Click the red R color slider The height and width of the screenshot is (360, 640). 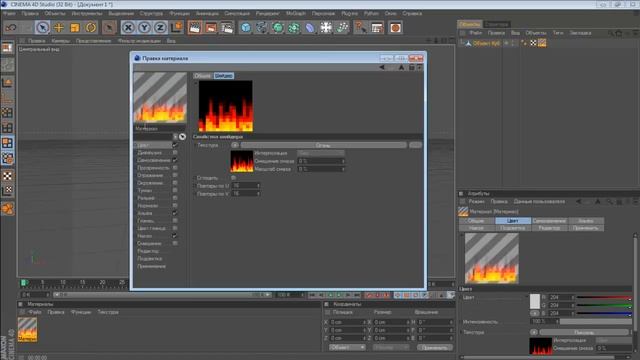604,298
